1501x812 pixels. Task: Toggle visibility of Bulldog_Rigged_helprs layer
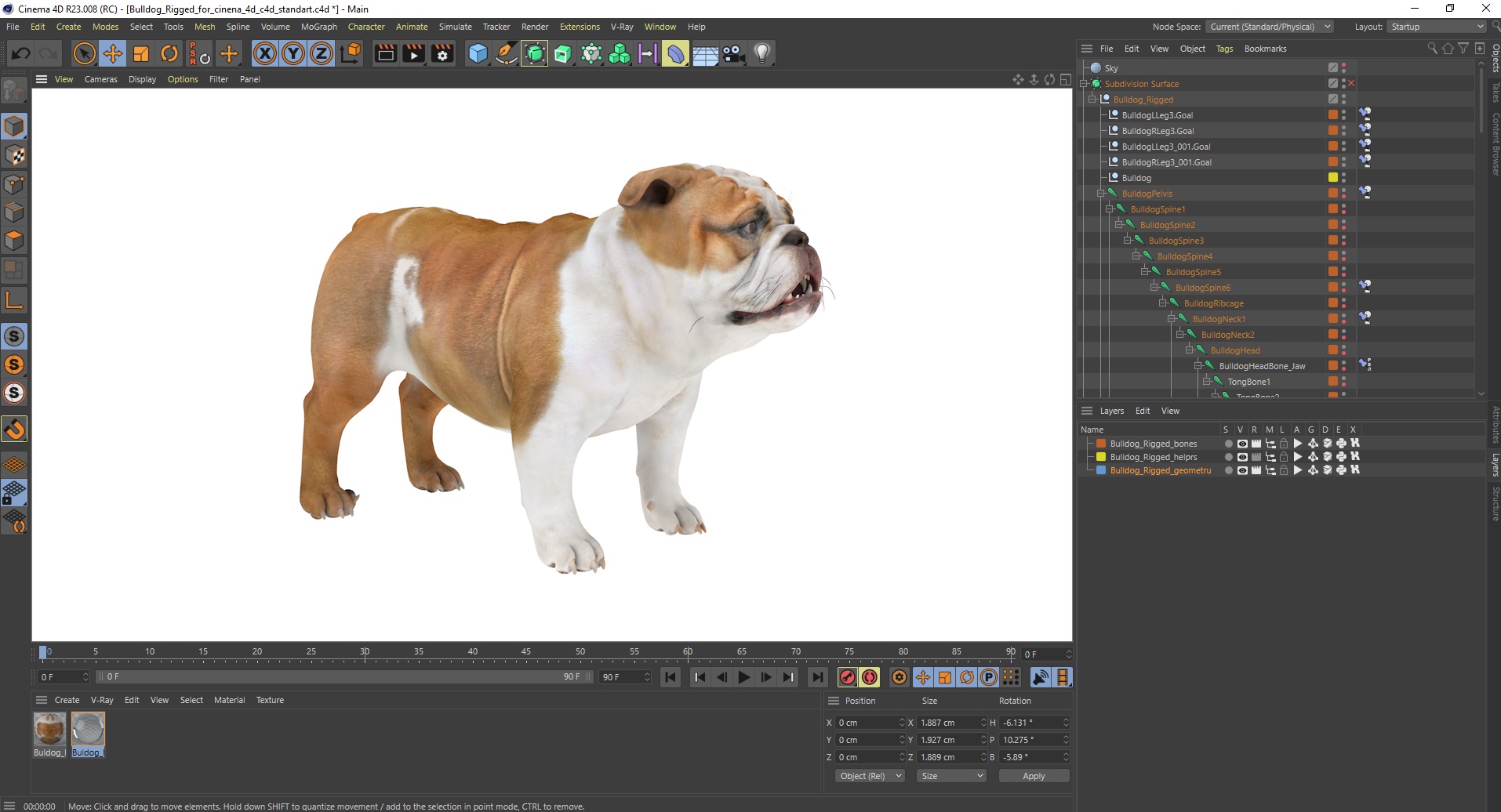1242,457
